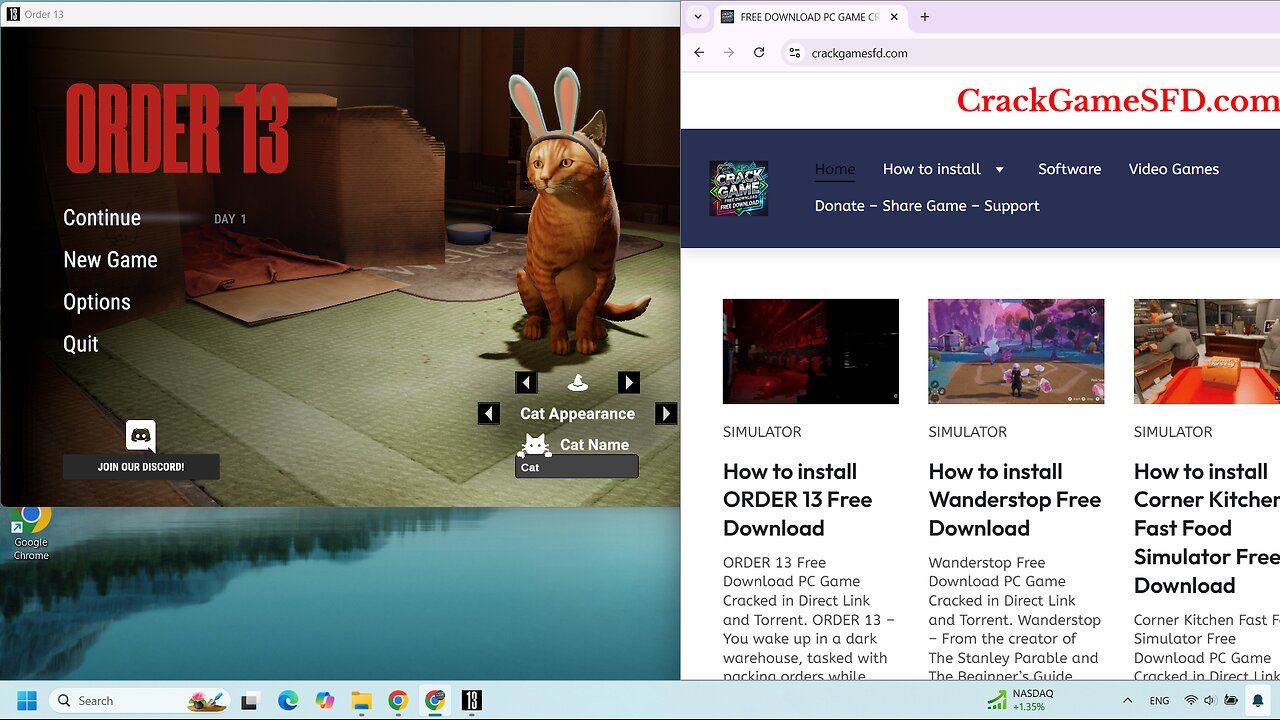
Task: Click the taskbar Search box
Action: click(140, 700)
